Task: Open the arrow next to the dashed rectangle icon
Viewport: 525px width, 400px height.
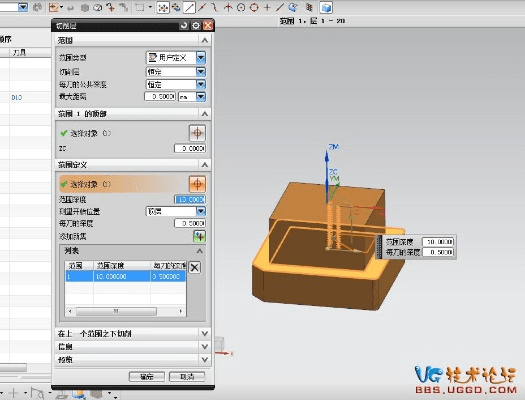Action: [x=150, y=7]
